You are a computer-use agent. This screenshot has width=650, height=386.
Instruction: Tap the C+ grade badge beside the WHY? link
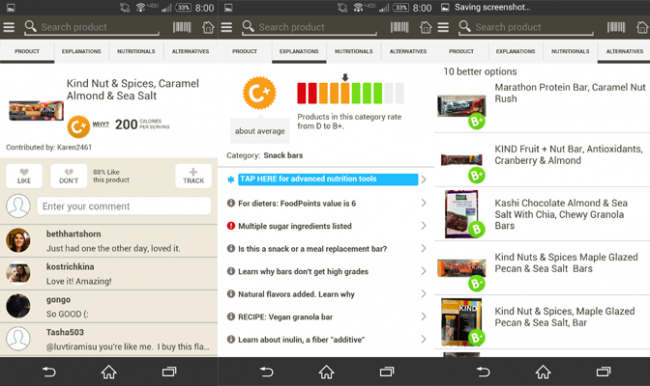click(x=78, y=126)
